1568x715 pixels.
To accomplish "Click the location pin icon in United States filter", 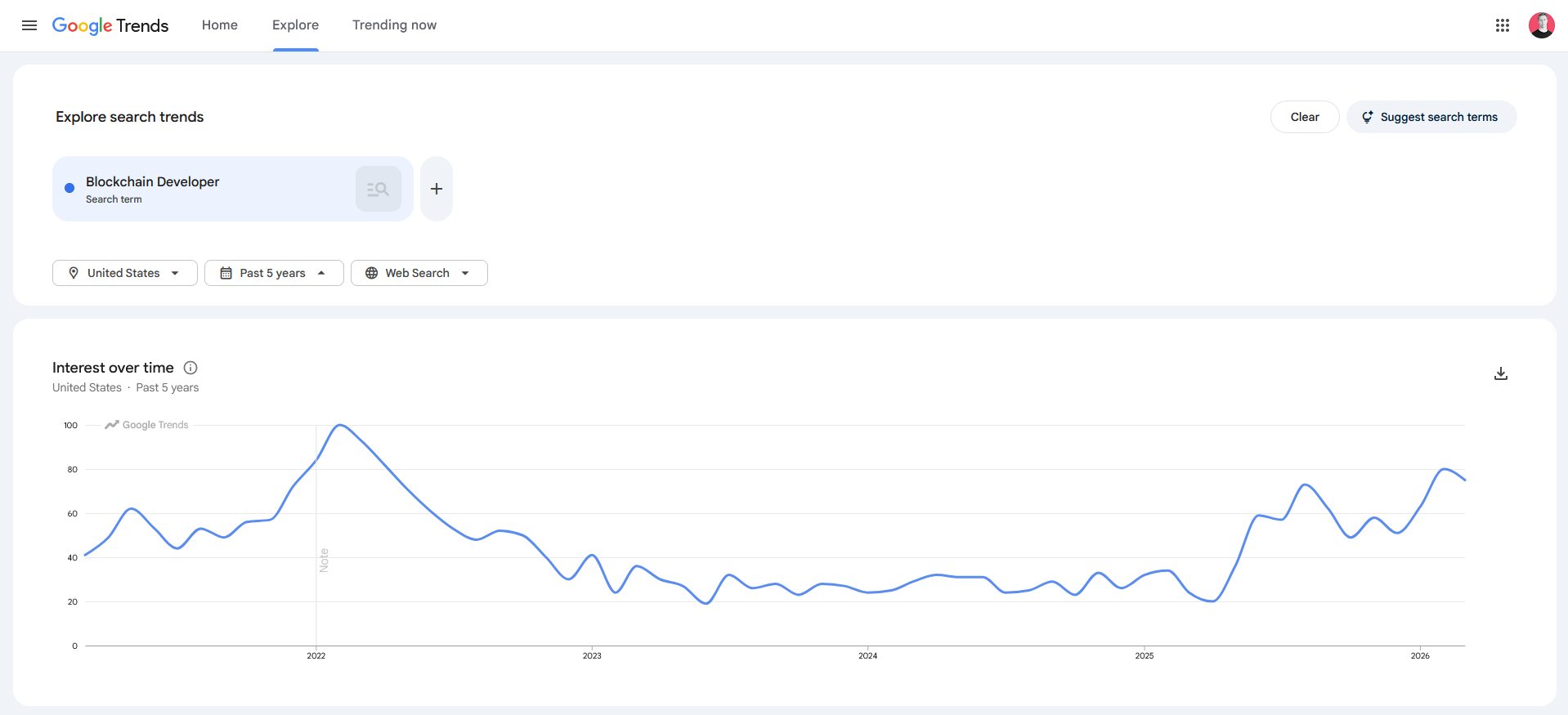I will pyautogui.click(x=74, y=273).
